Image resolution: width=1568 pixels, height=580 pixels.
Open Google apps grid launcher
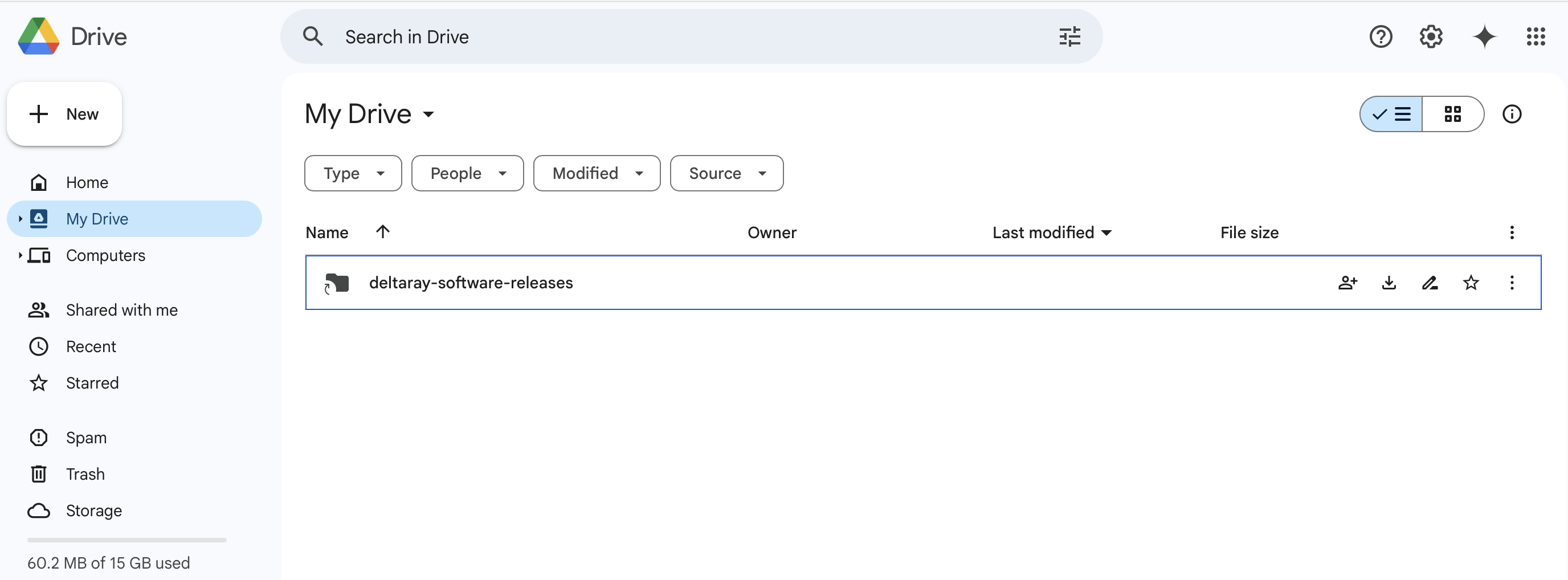(x=1535, y=36)
